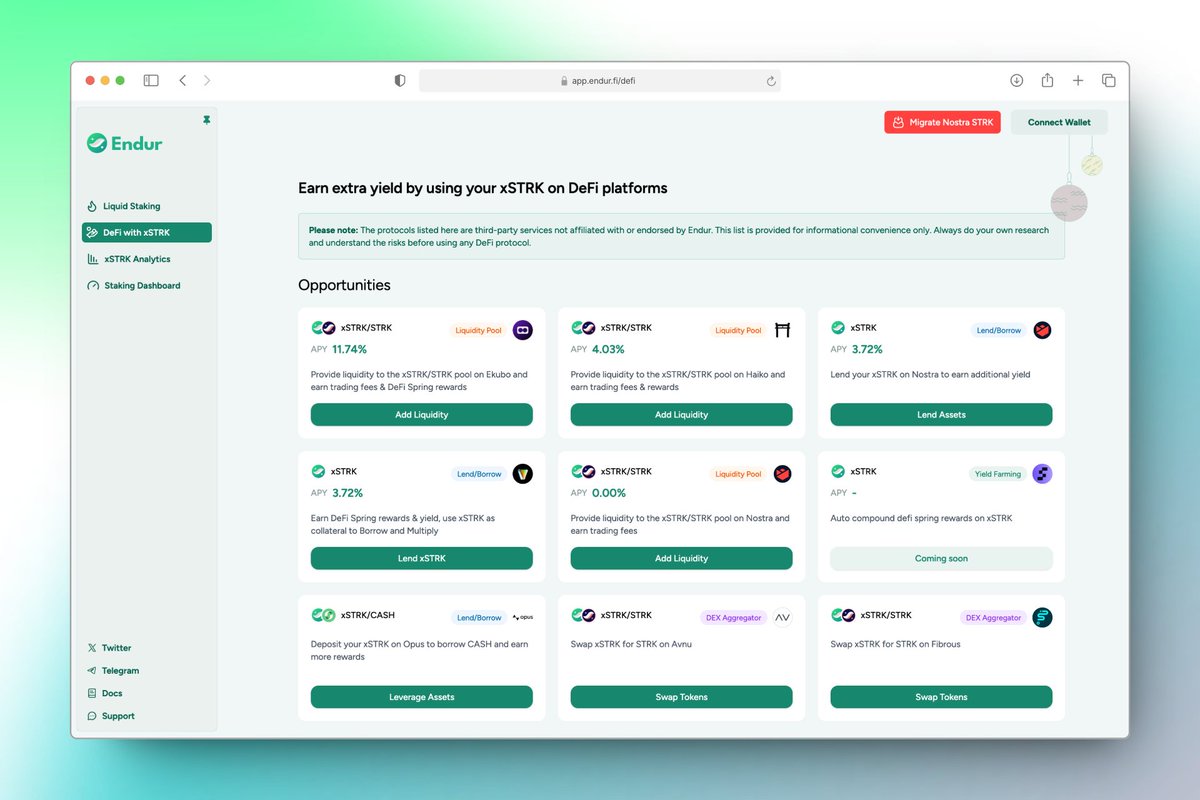Click Add Liquidity on Ekubo card

coord(422,415)
